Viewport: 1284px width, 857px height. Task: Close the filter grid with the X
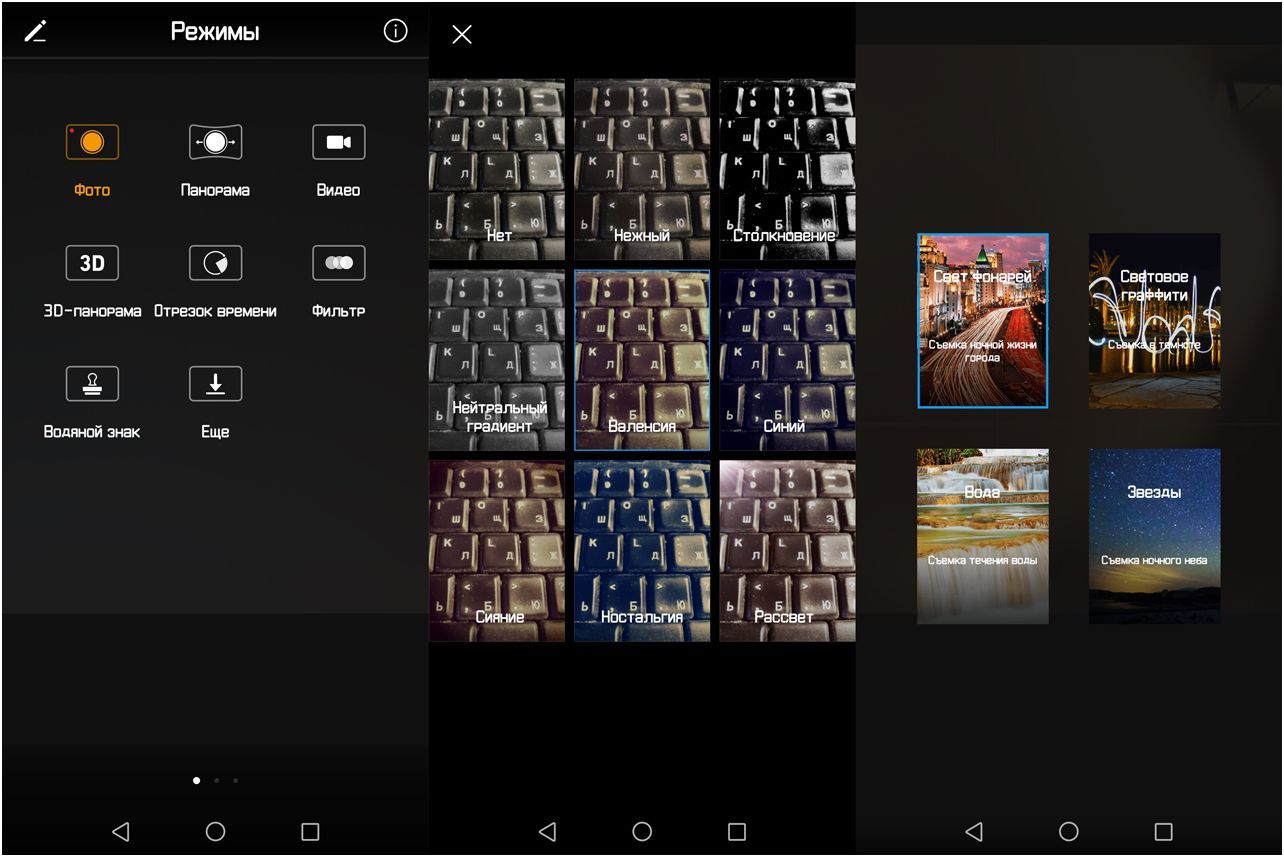(461, 35)
